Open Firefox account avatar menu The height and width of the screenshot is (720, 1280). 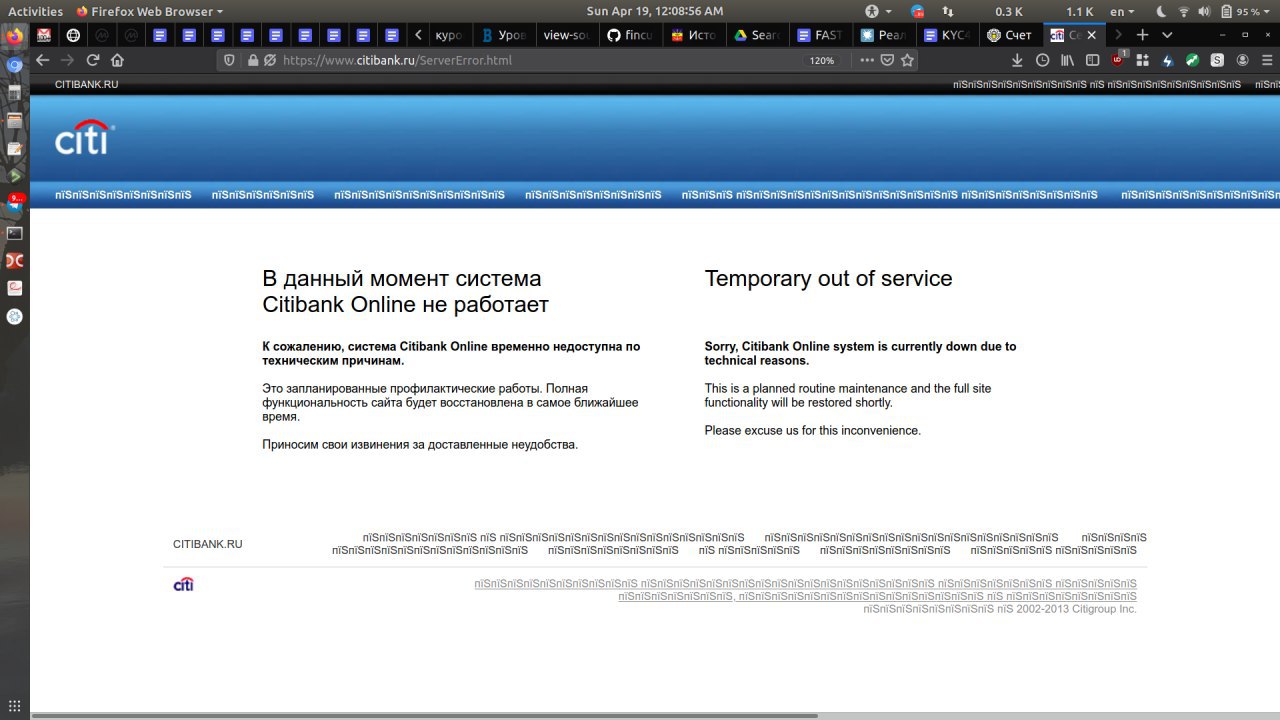[x=1242, y=60]
